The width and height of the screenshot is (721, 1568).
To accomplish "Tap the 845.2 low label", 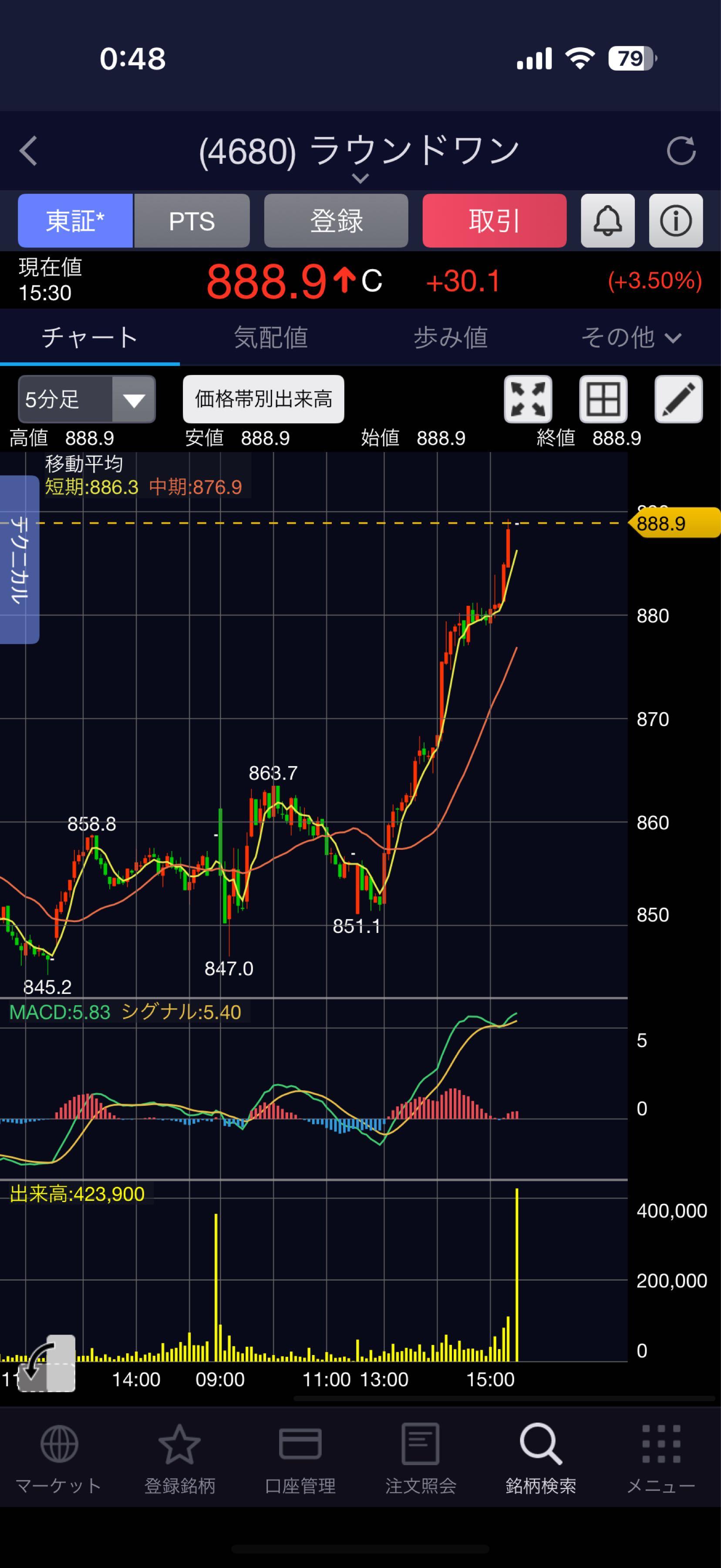I will [x=47, y=987].
